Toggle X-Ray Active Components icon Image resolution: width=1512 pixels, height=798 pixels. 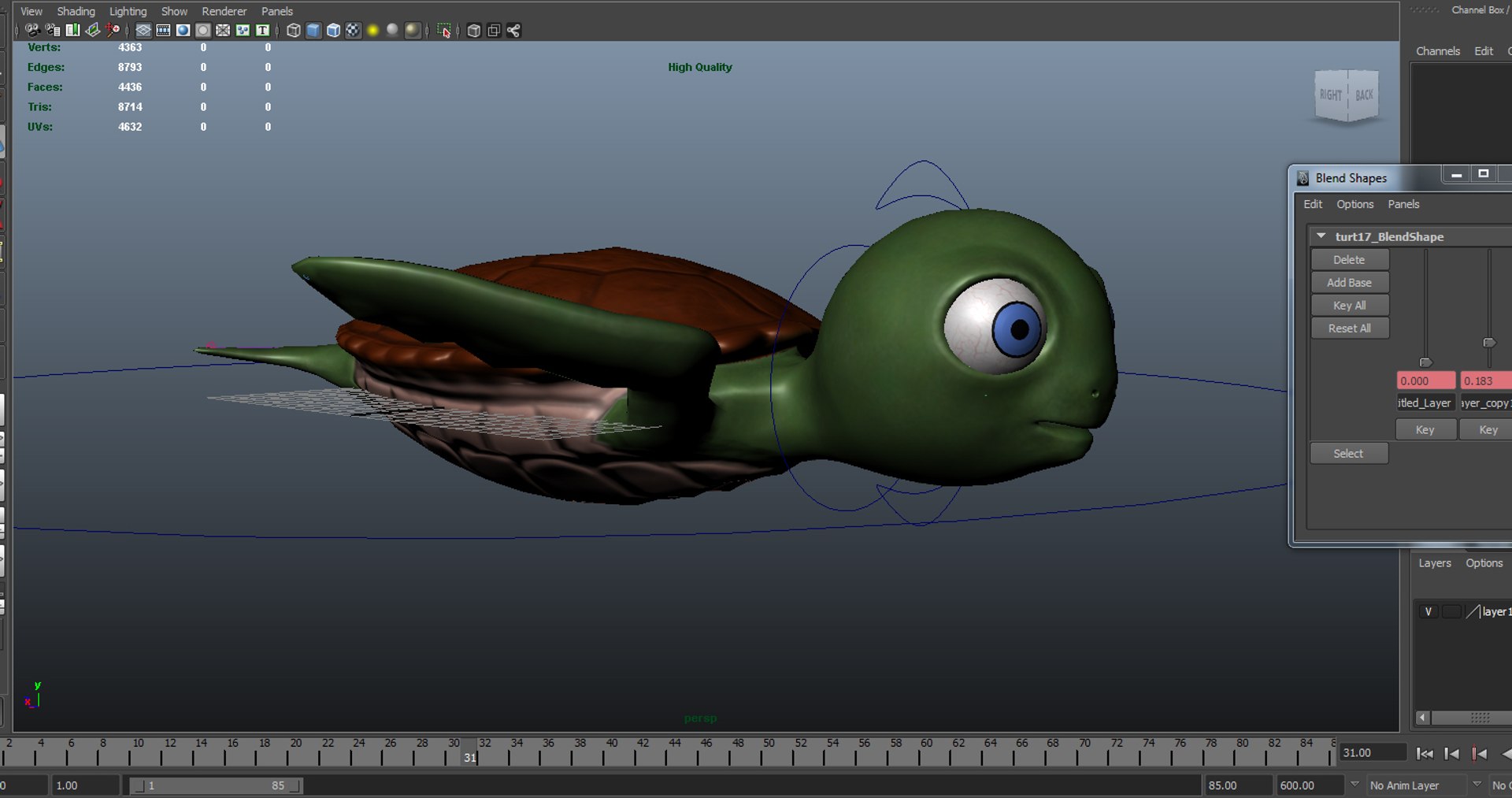click(x=494, y=30)
